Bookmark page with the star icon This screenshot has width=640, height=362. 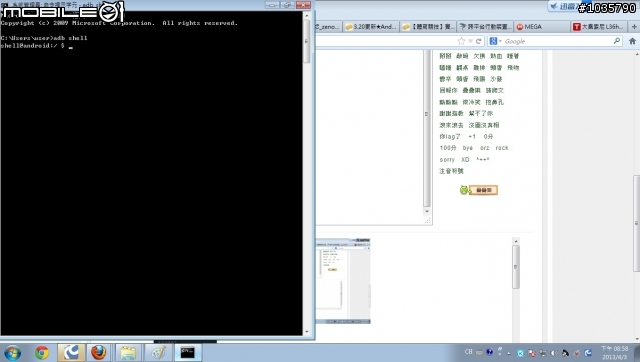pos(461,41)
